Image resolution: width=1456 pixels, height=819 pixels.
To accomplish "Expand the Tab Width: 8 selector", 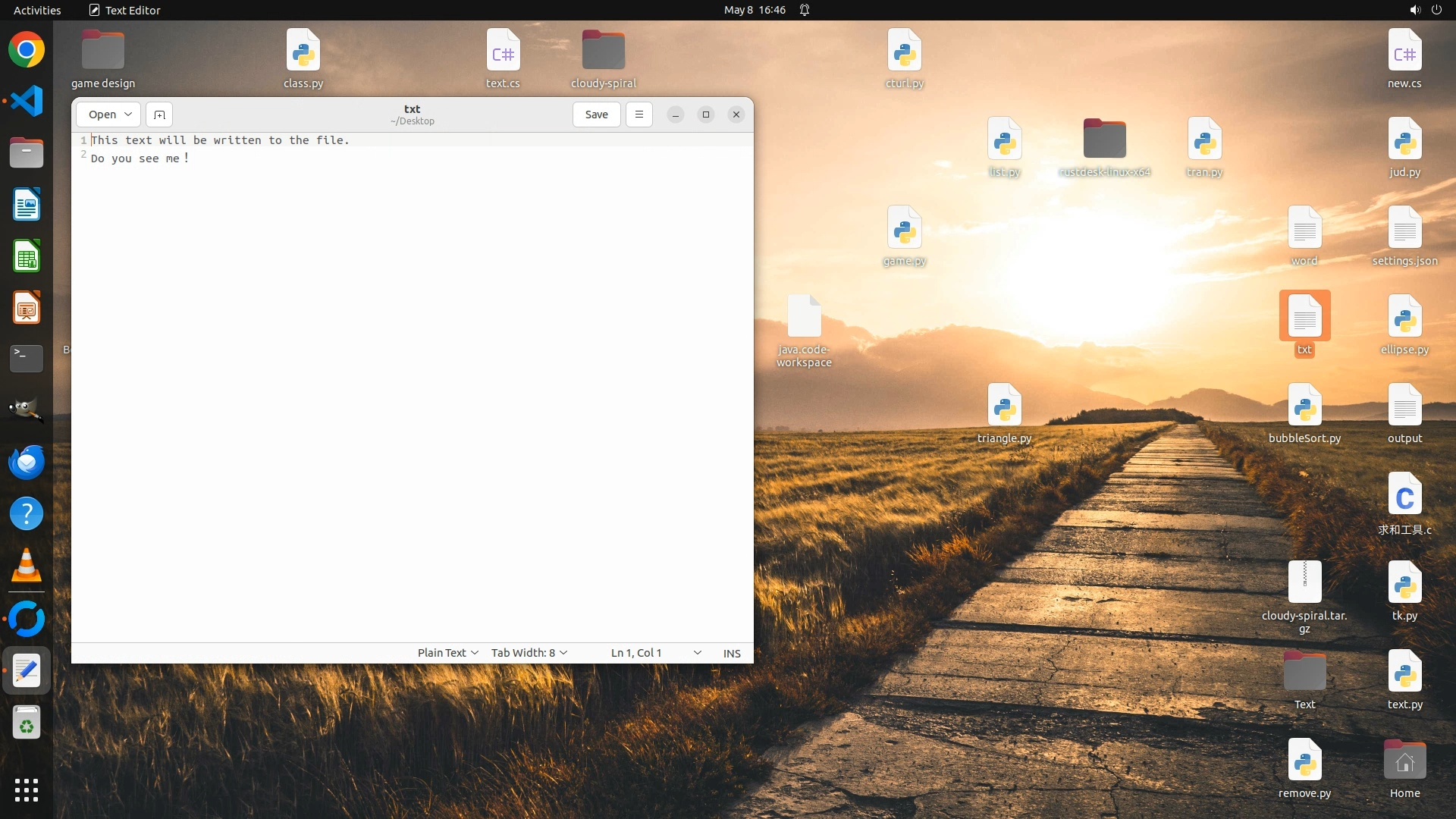I will point(529,653).
